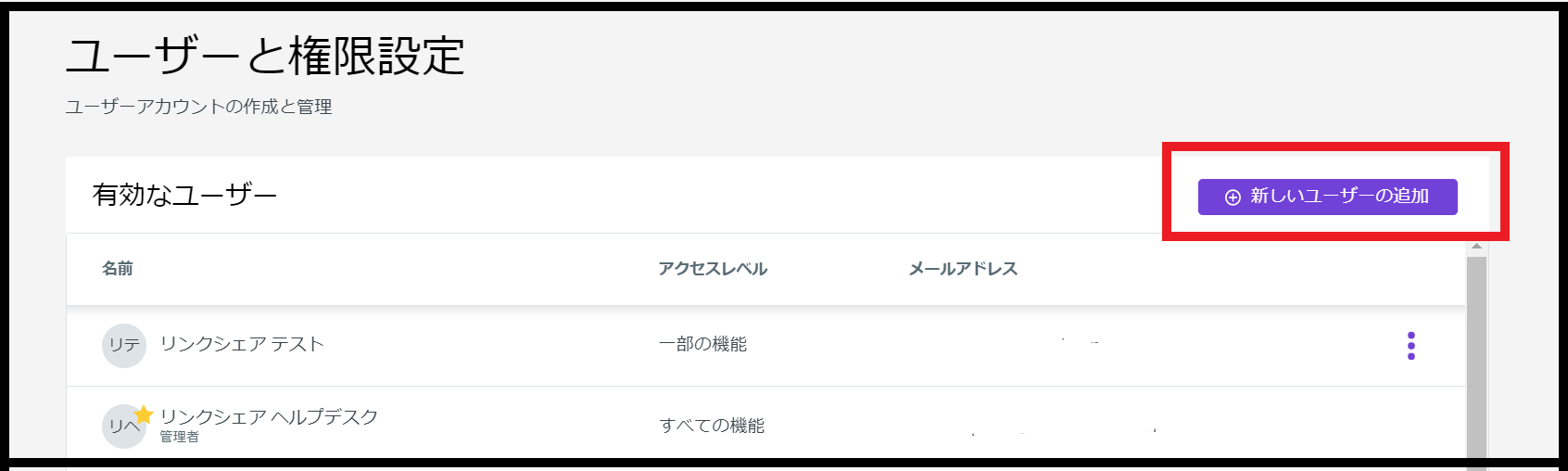1568x471 pixels.
Task: Click the リテ avatar circle
Action: (x=123, y=346)
